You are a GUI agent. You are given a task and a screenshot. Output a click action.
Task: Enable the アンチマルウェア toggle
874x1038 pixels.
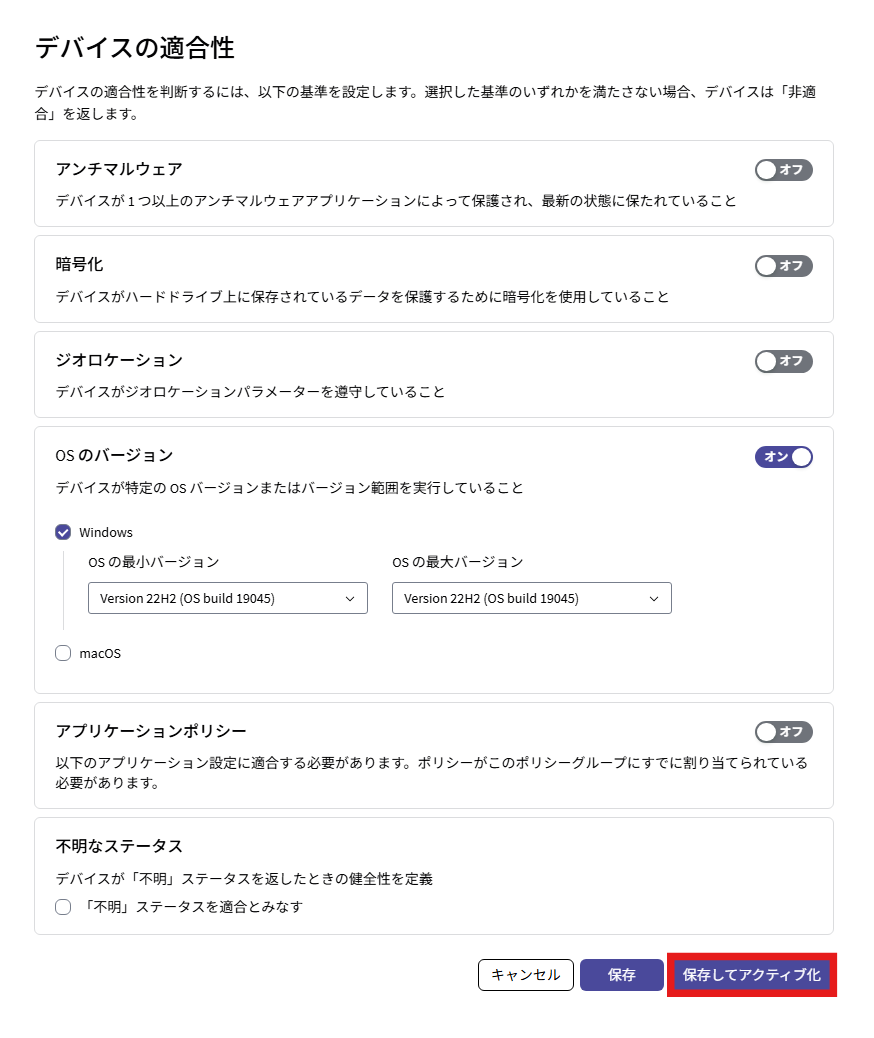[783, 170]
